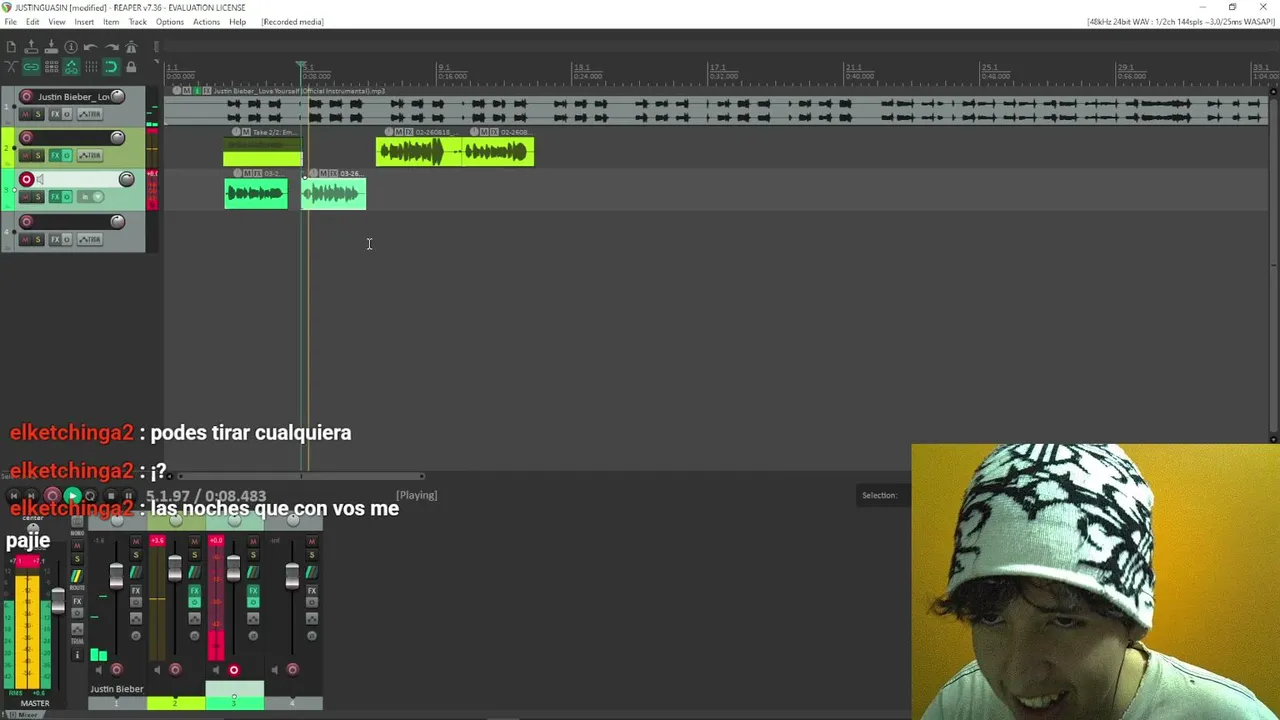1280x720 pixels.
Task: Open track 3's input selection dropdown
Action: point(92,197)
